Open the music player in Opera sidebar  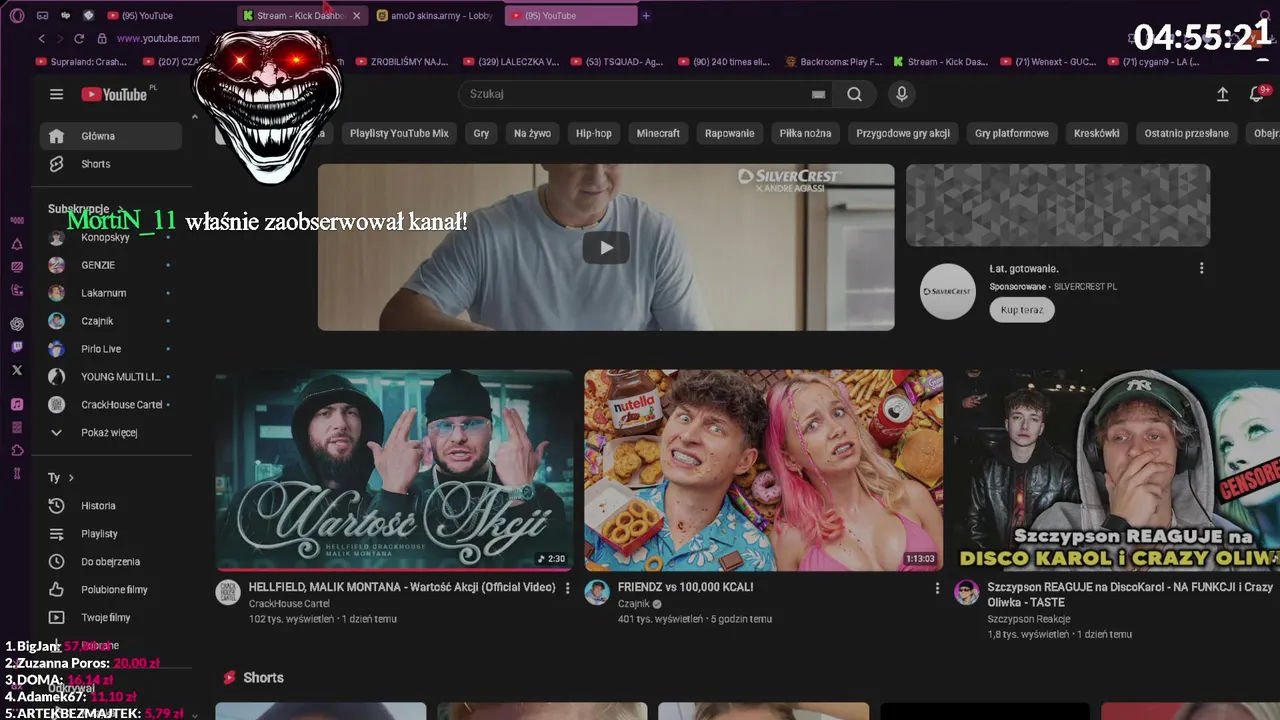point(17,404)
